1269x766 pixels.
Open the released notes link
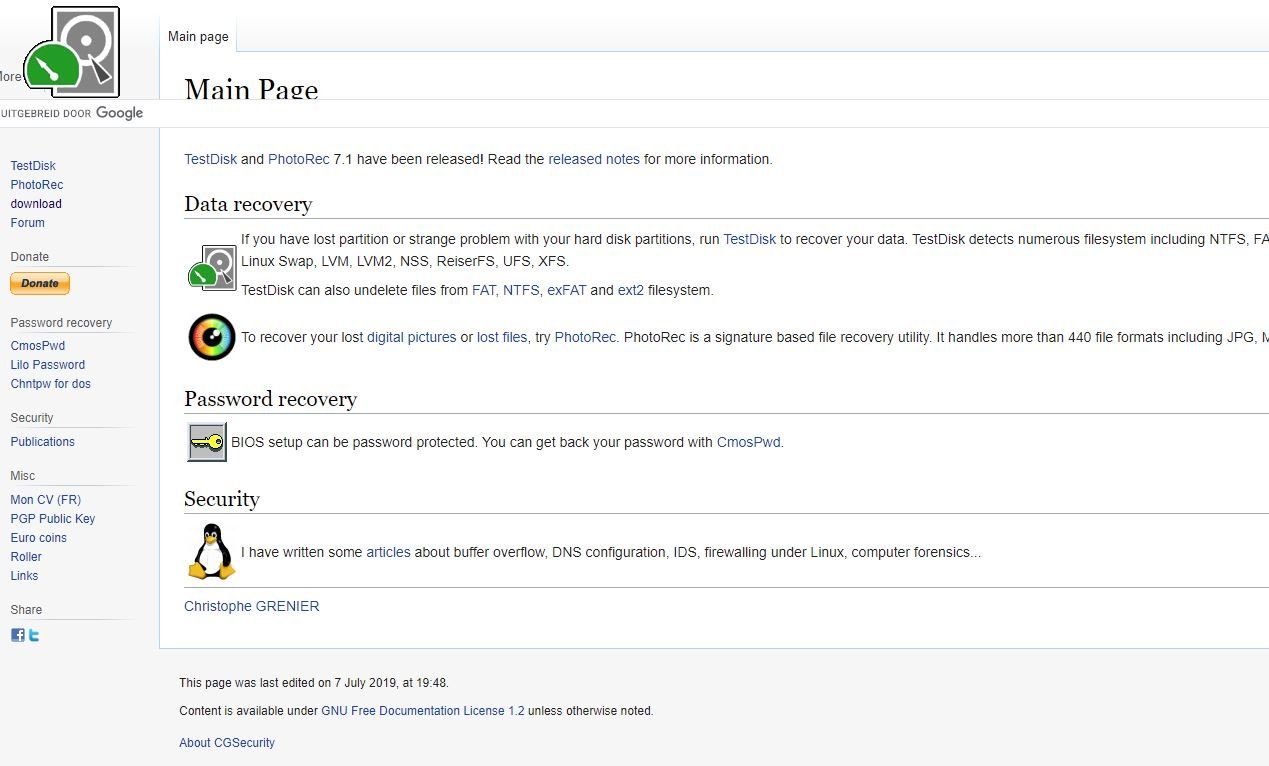pos(594,159)
